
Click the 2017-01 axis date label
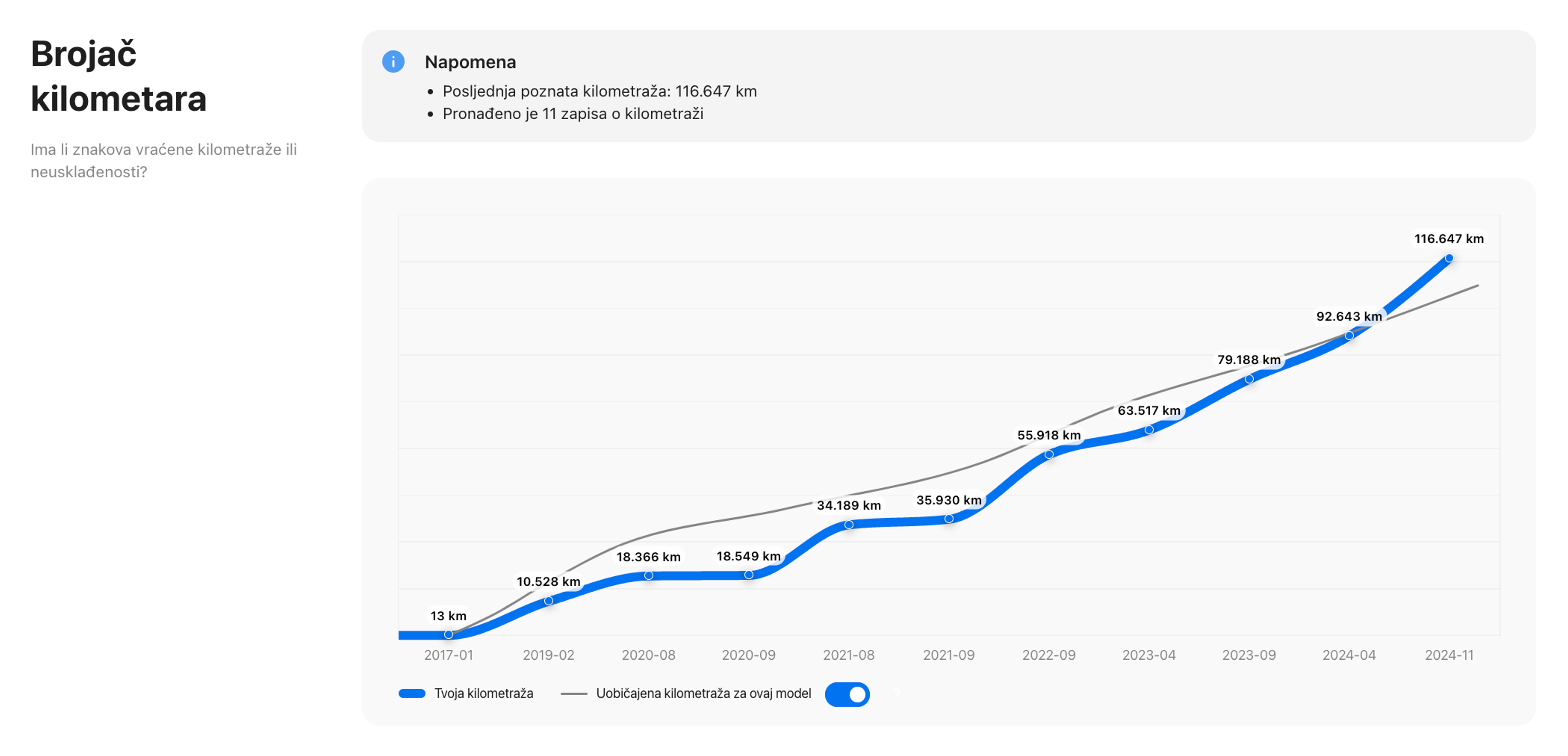(x=449, y=655)
